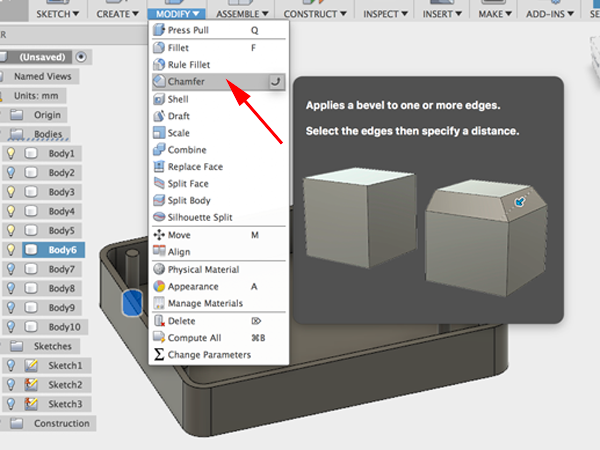600x450 pixels.
Task: Select Body6 in the browser tree
Action: tap(54, 250)
